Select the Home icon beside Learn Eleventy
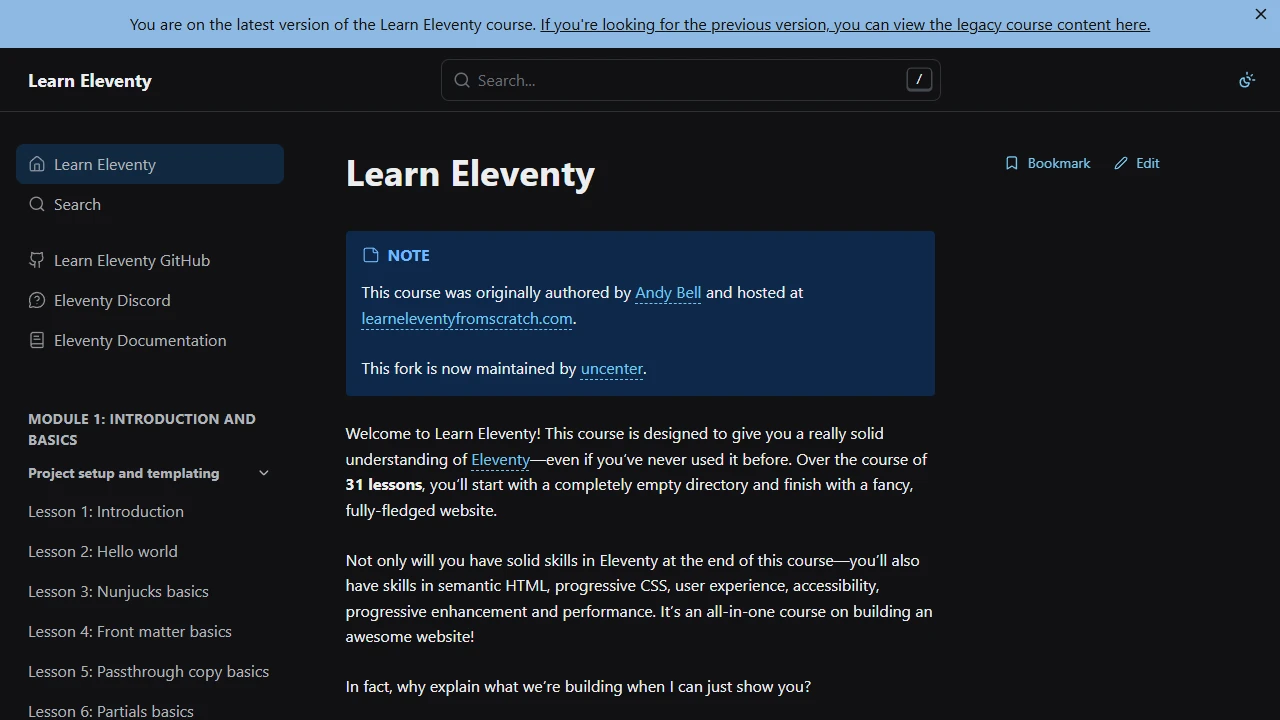 click(36, 164)
